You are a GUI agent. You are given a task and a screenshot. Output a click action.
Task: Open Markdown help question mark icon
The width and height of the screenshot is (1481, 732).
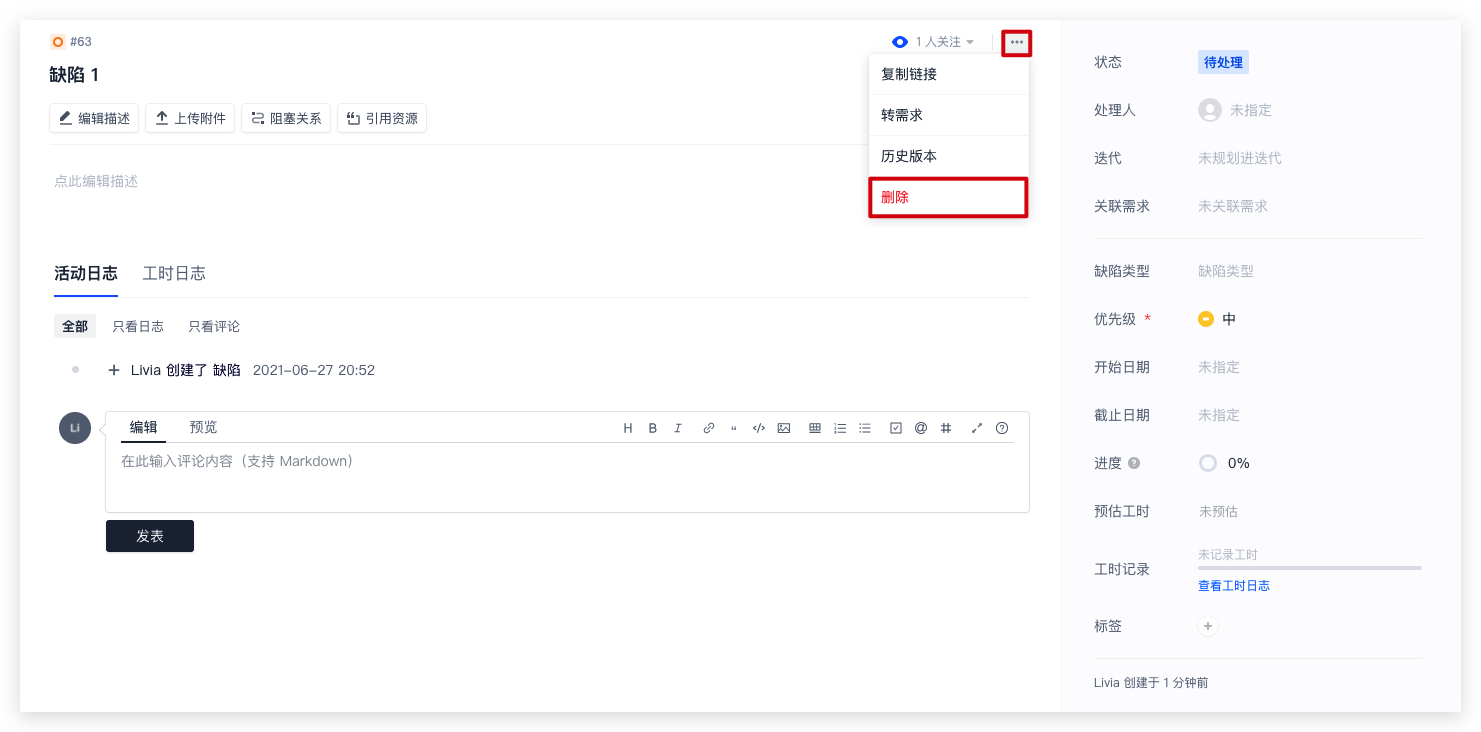pyautogui.click(x=1002, y=428)
